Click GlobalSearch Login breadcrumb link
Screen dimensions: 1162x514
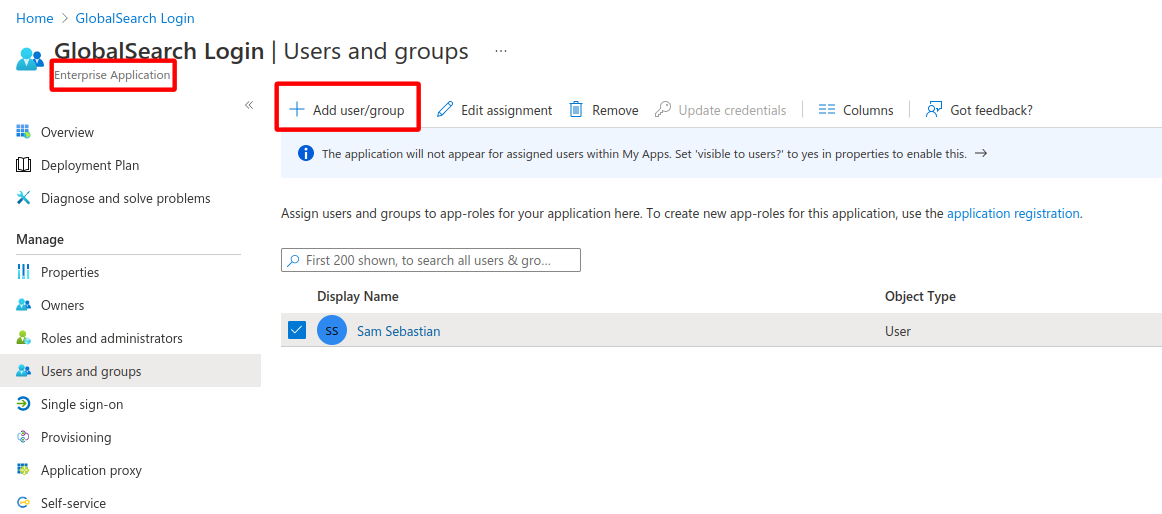point(135,18)
